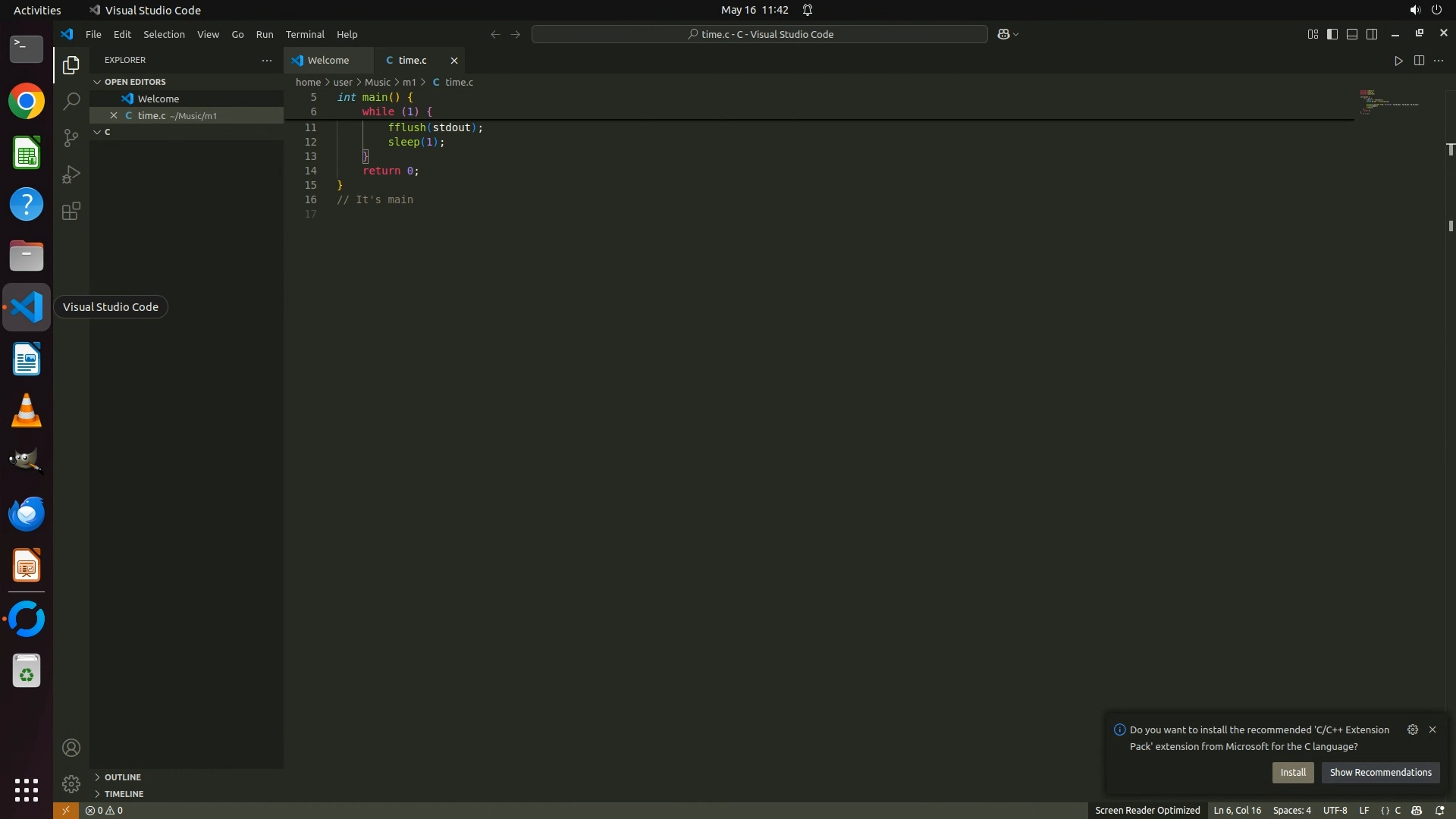This screenshot has width=1456, height=819.
Task: Open Run and Debug view
Action: pyautogui.click(x=71, y=174)
